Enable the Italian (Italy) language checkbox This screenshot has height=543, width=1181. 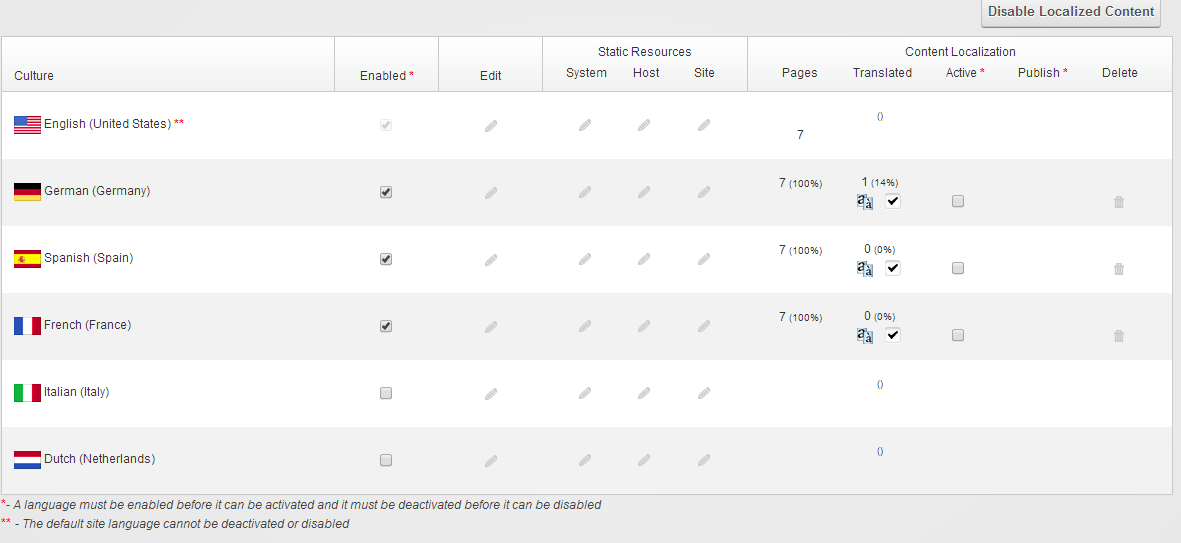[x=386, y=393]
